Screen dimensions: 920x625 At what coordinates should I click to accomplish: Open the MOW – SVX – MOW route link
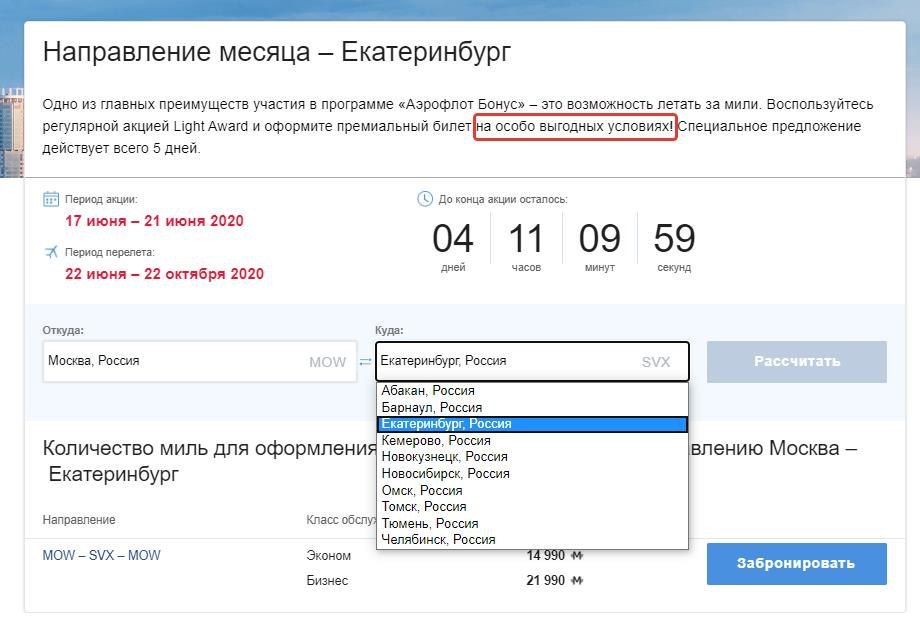point(102,555)
